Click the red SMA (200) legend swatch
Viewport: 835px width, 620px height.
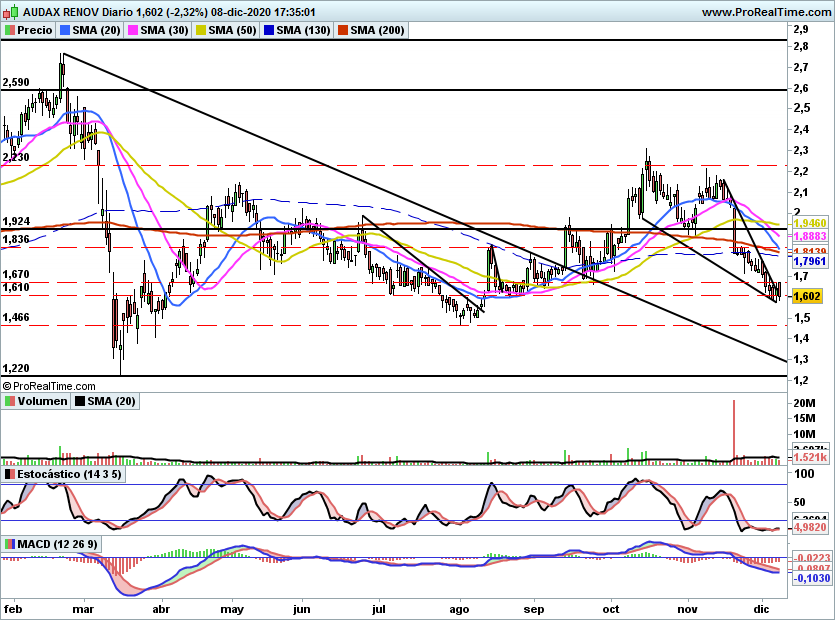point(343,30)
